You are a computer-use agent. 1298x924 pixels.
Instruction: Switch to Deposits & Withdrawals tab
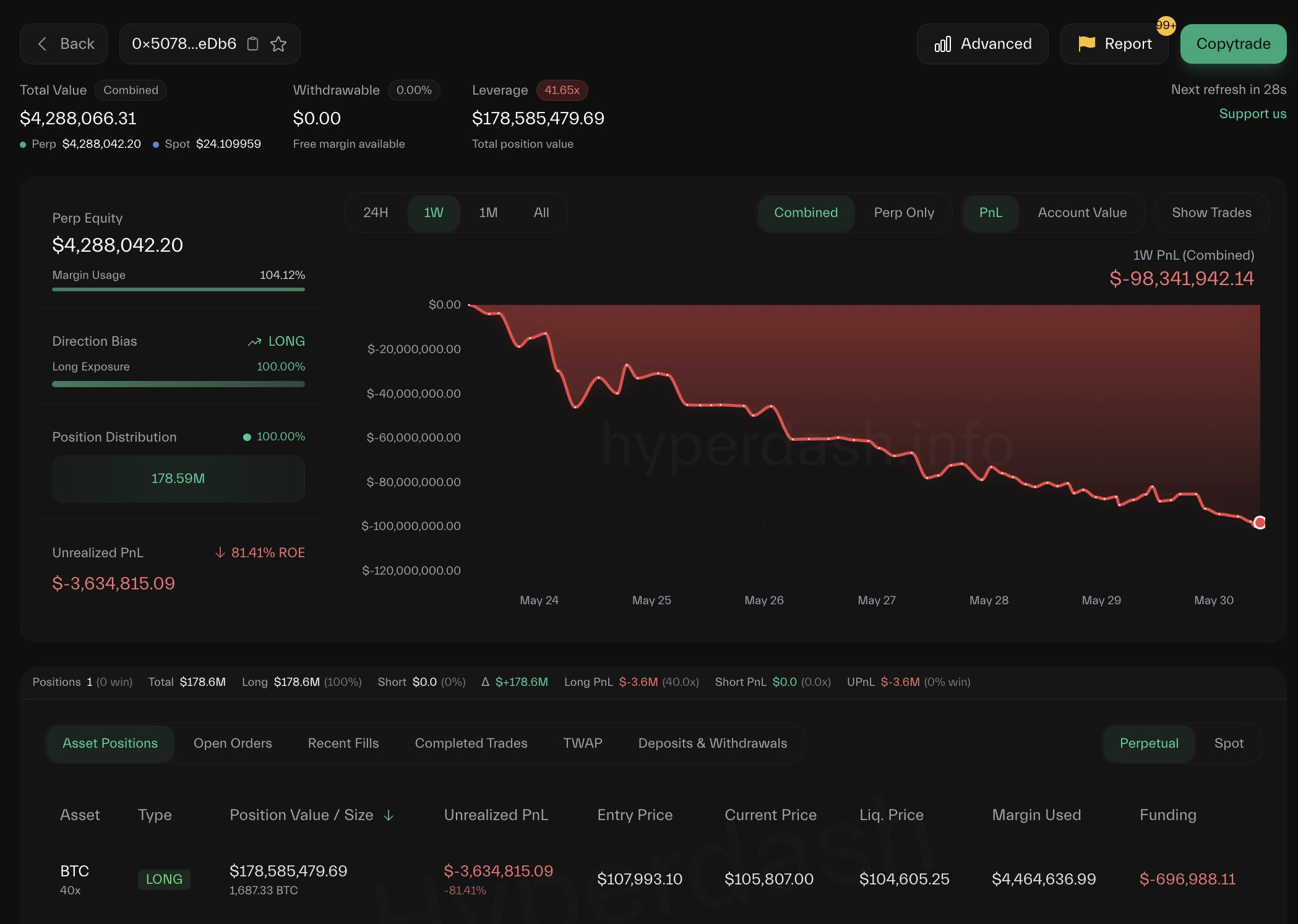coord(712,743)
